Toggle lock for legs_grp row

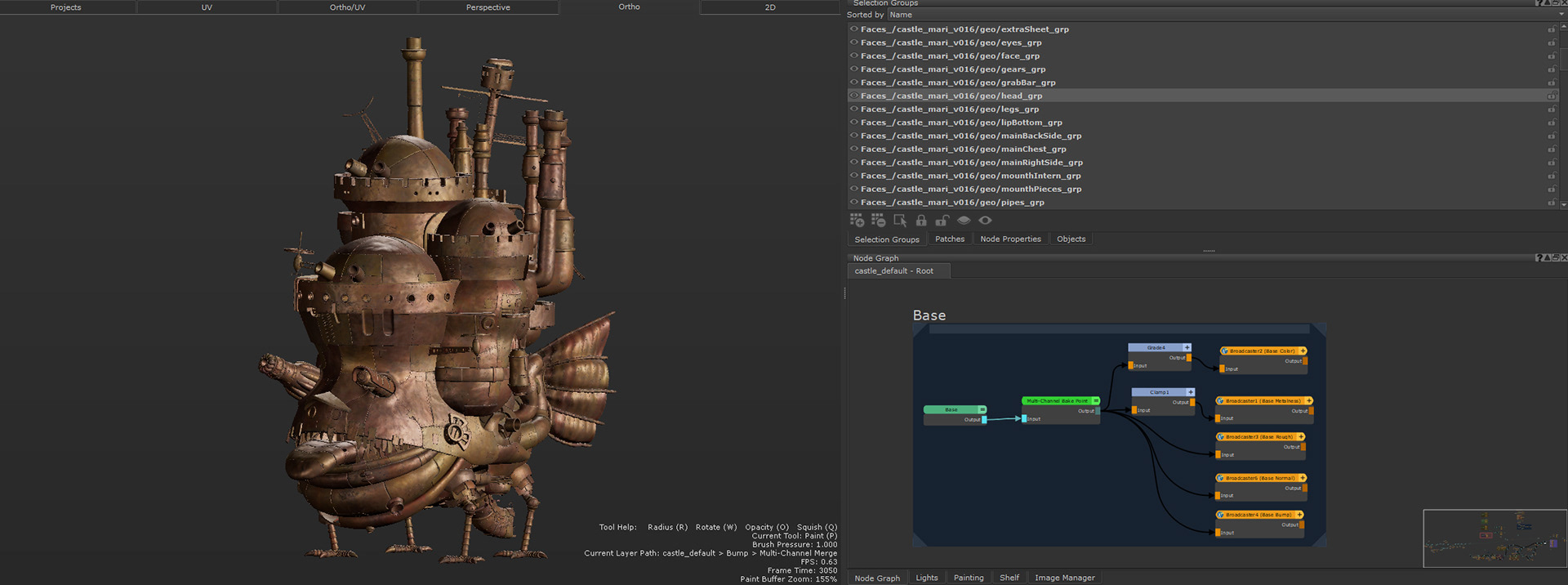1551,109
